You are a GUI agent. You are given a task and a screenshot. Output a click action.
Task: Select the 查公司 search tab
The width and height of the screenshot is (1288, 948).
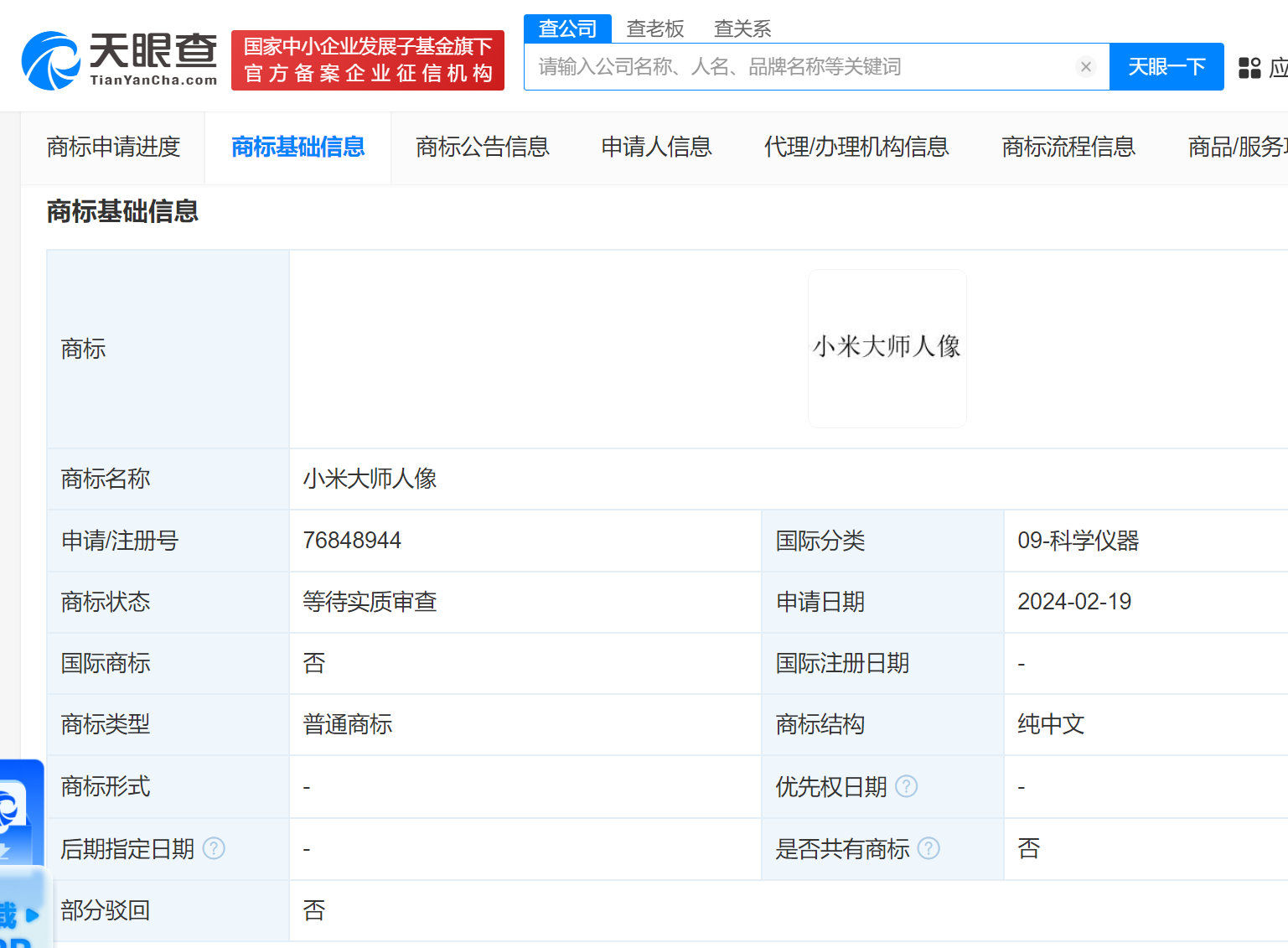click(x=567, y=28)
